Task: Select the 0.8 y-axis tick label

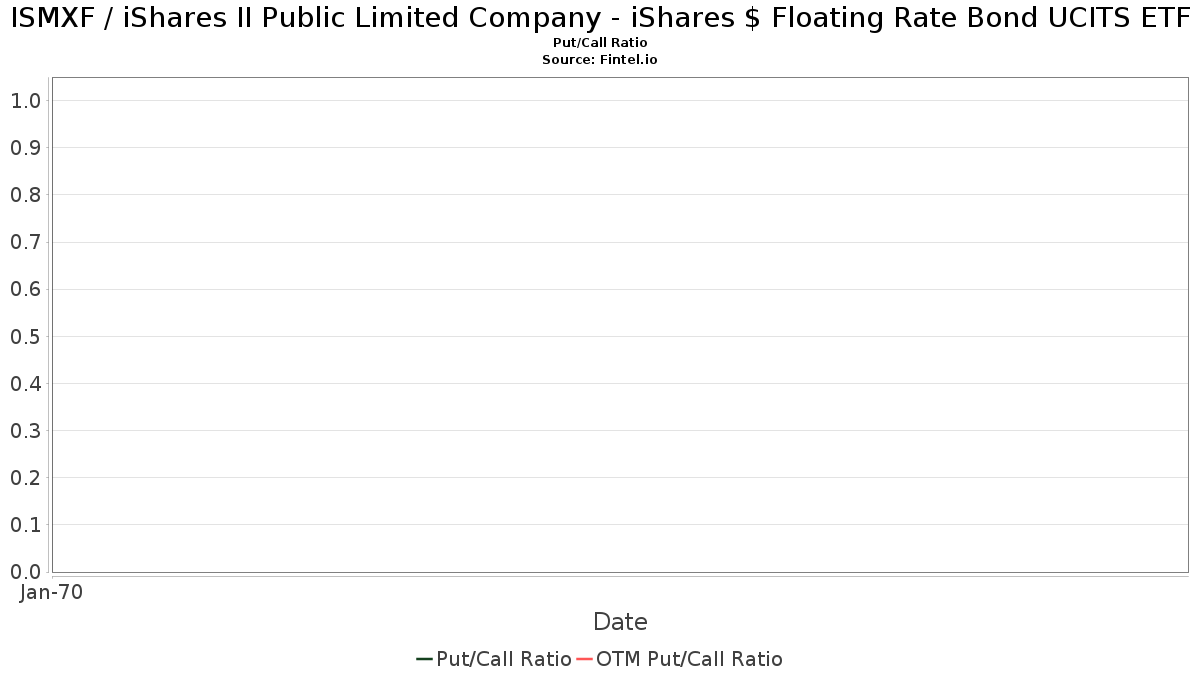Action: pyautogui.click(x=25, y=195)
